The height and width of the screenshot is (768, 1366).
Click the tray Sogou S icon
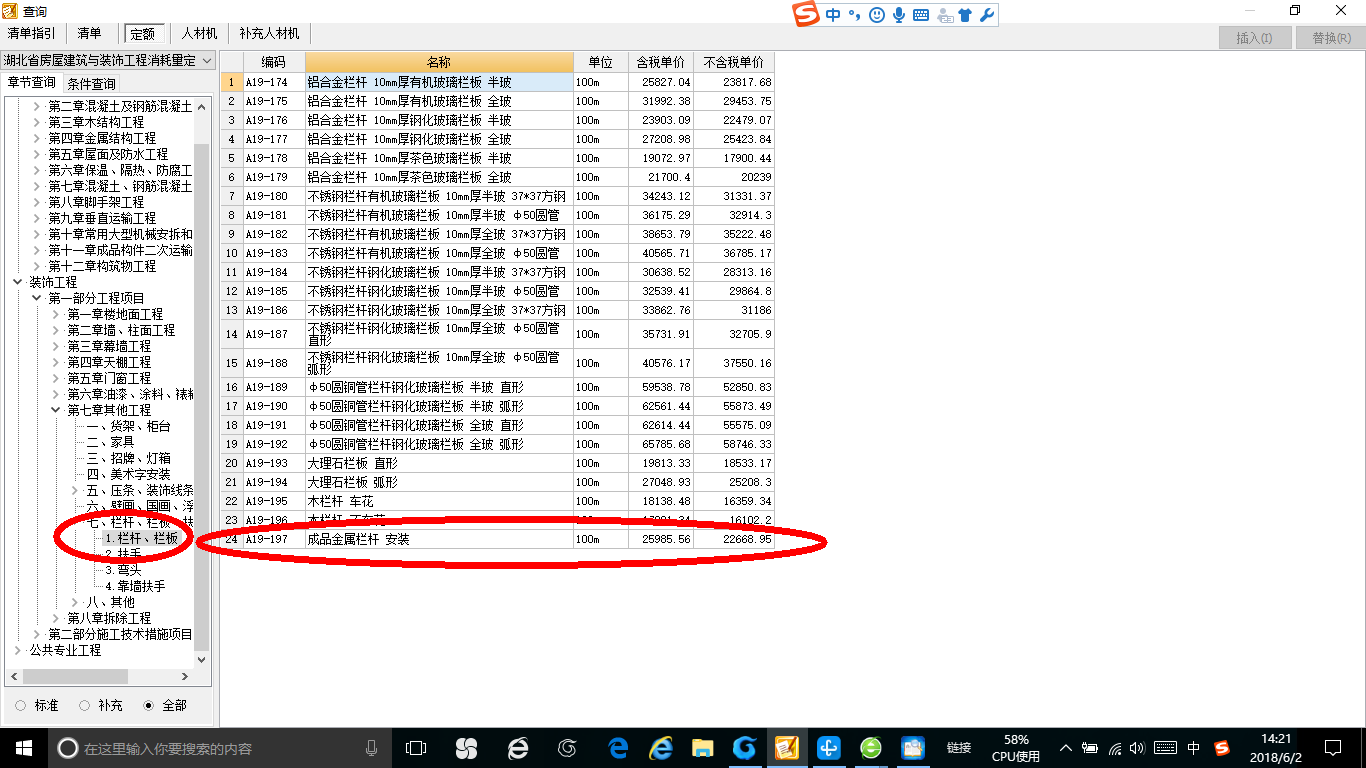point(1222,748)
